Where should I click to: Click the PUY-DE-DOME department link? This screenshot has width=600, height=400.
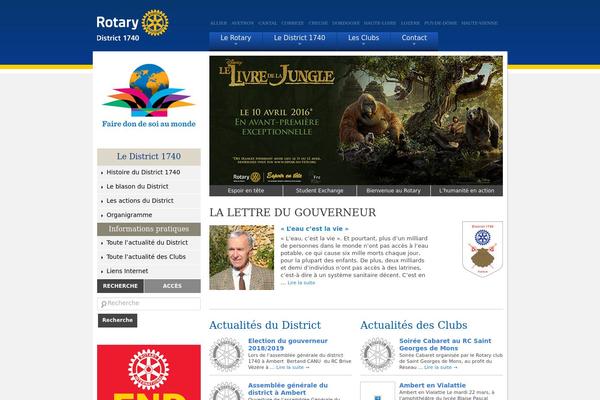tap(440, 23)
